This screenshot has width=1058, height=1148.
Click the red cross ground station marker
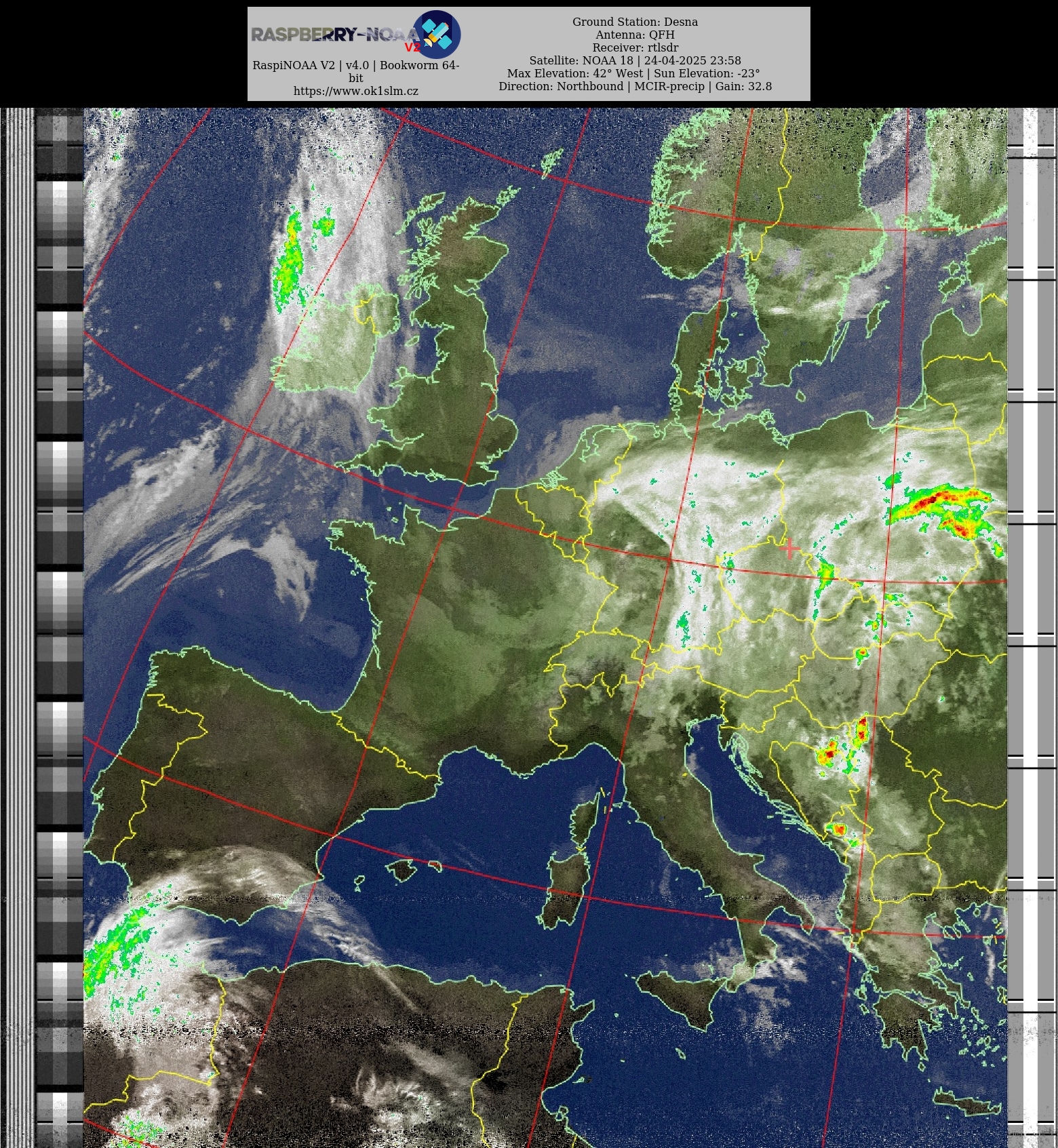tap(789, 548)
